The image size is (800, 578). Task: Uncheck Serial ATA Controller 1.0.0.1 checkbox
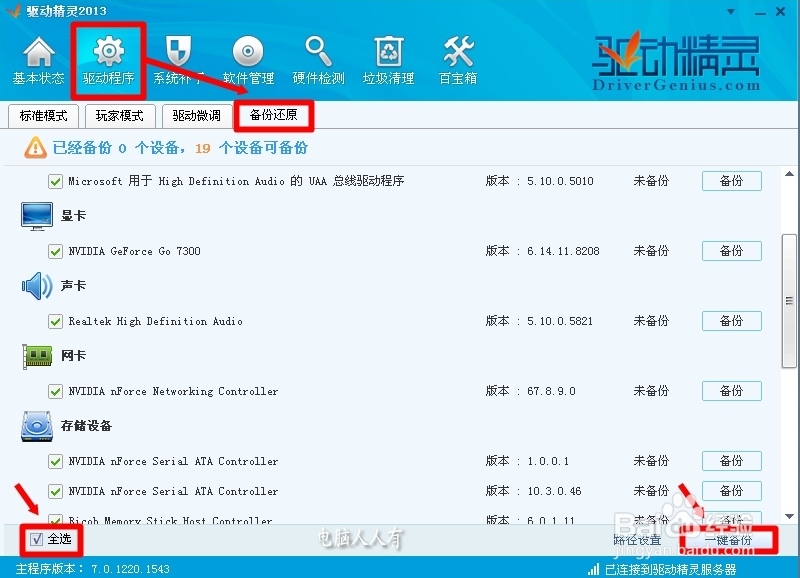click(x=55, y=461)
